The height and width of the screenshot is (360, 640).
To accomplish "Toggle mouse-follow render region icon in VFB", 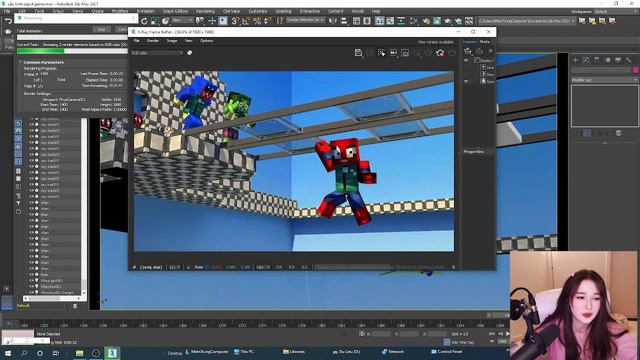I will [382, 53].
